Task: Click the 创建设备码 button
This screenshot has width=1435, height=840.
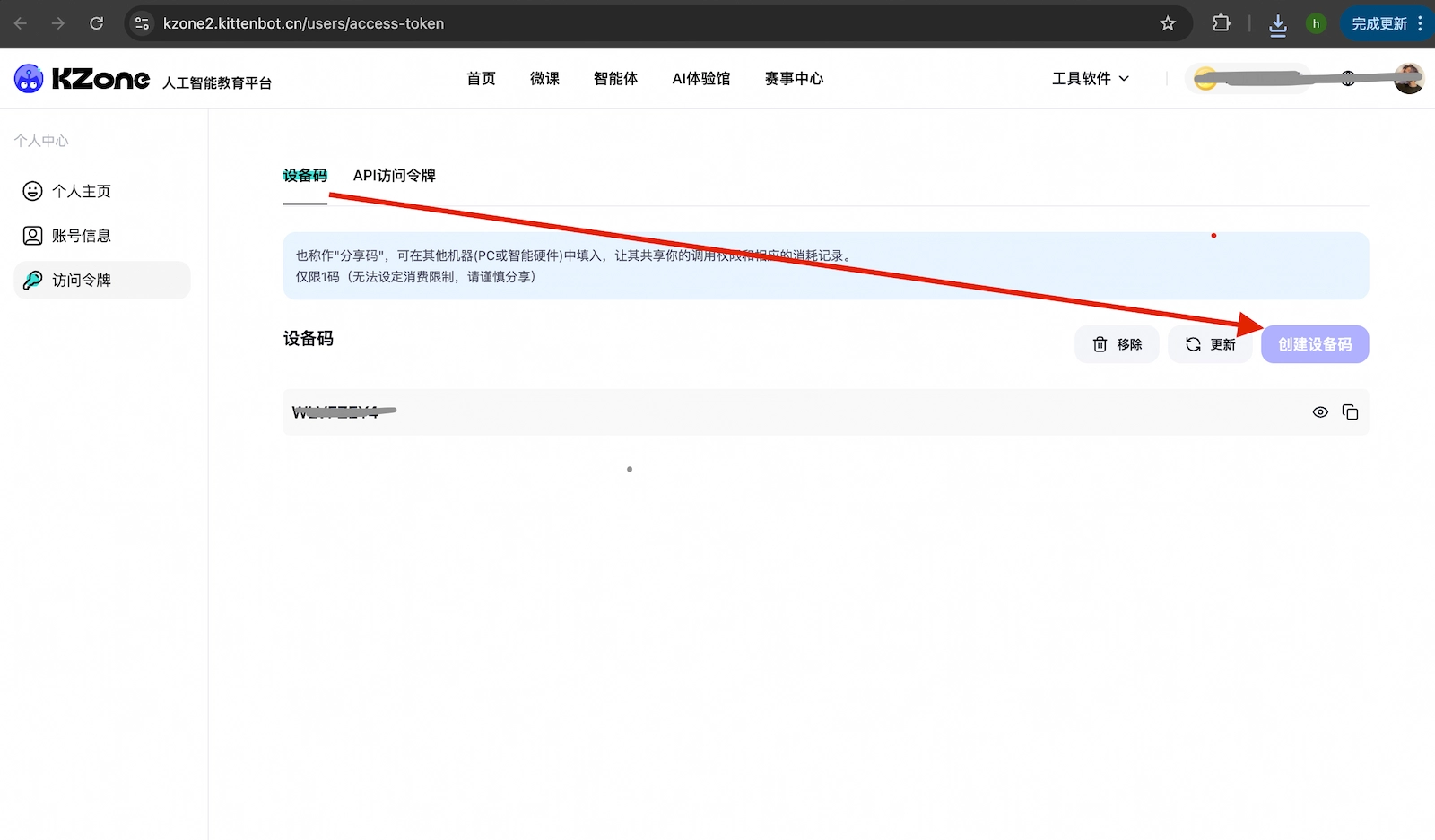Action: 1315,343
